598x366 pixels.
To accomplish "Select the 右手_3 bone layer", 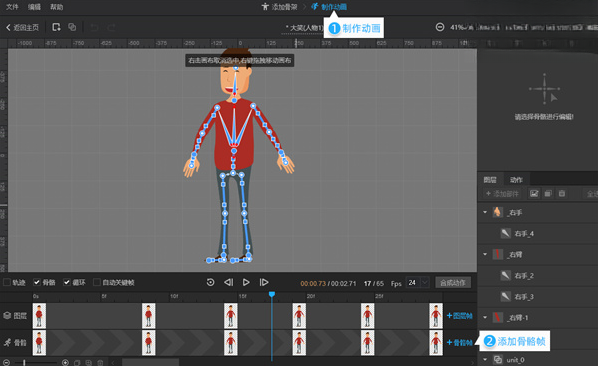I will tap(538, 296).
